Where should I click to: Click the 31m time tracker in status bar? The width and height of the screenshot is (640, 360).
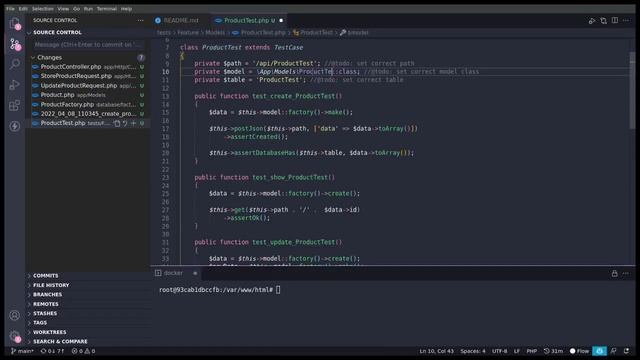point(553,351)
